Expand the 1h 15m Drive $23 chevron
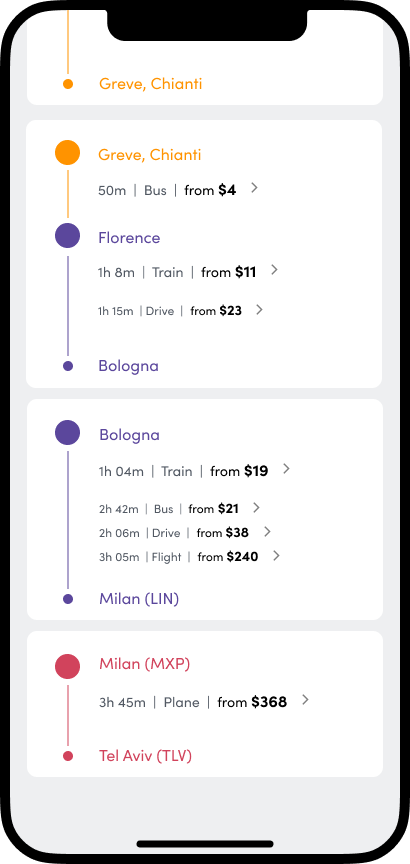Image resolution: width=410 pixels, height=864 pixels. coord(259,310)
